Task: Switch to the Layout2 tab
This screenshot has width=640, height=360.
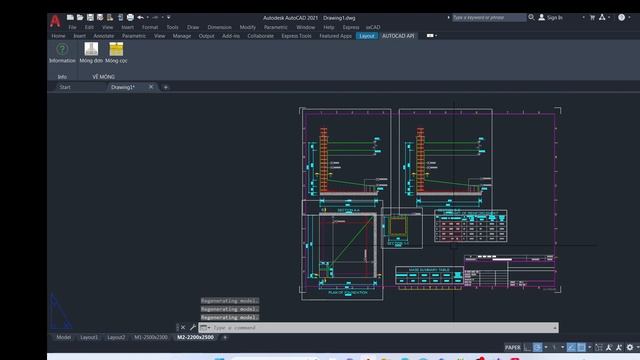Action: click(x=116, y=337)
